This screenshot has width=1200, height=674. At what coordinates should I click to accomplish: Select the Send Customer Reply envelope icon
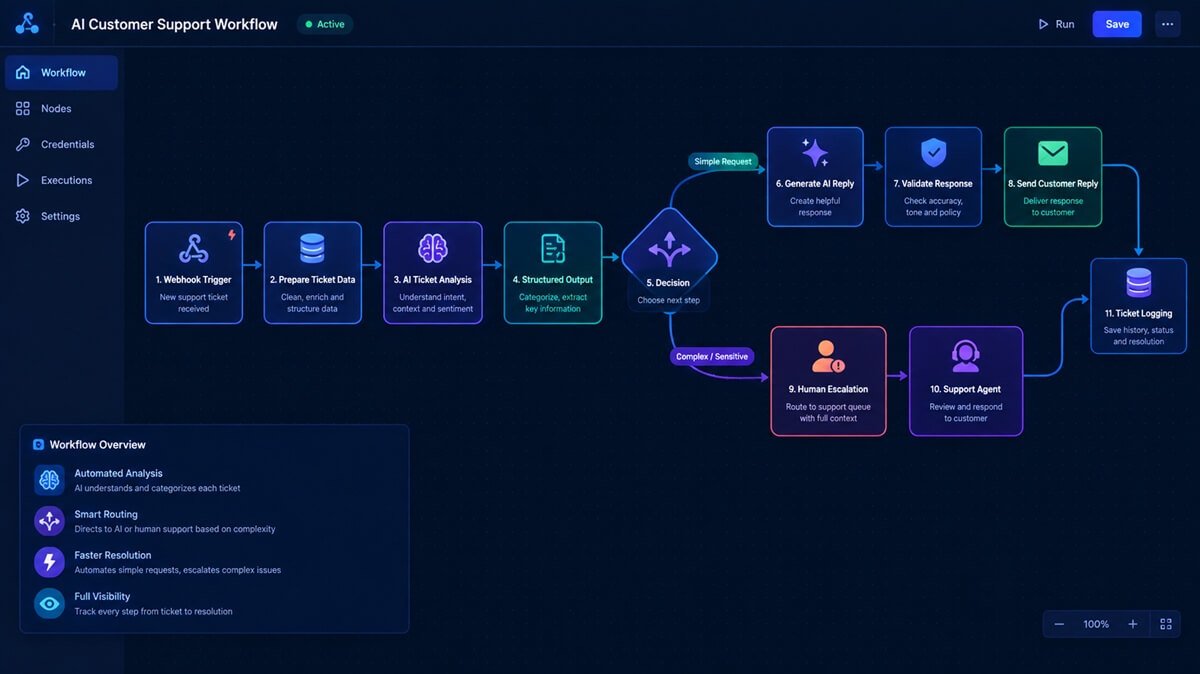[1053, 153]
